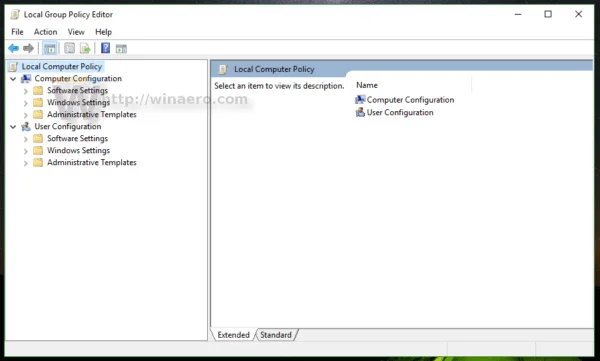The height and width of the screenshot is (361, 600).
Task: Select Administrative Templates label under User Configuration
Action: (x=92, y=162)
